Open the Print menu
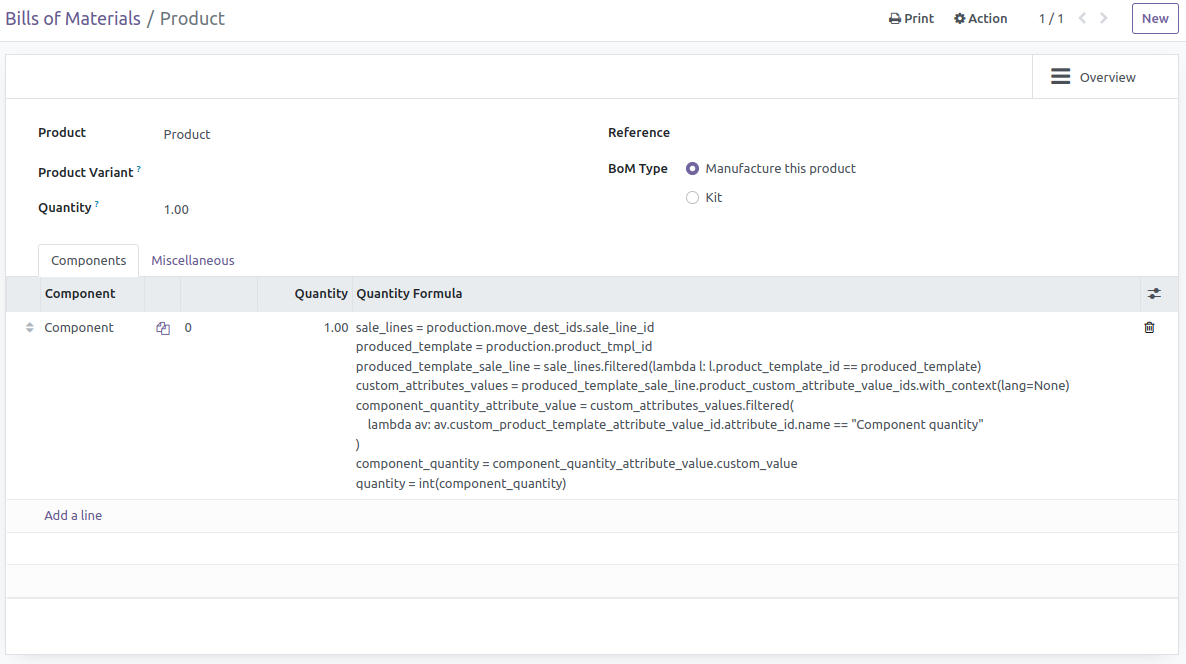Viewport: 1186px width, 664px height. pyautogui.click(x=911, y=19)
